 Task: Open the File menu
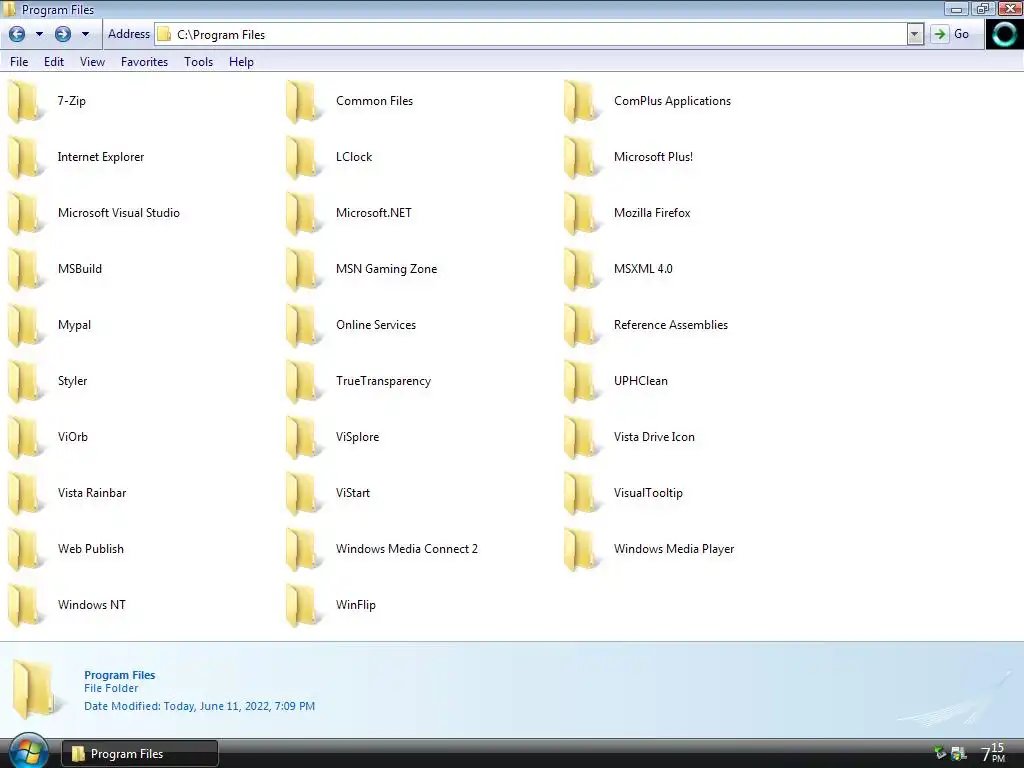pyautogui.click(x=19, y=61)
